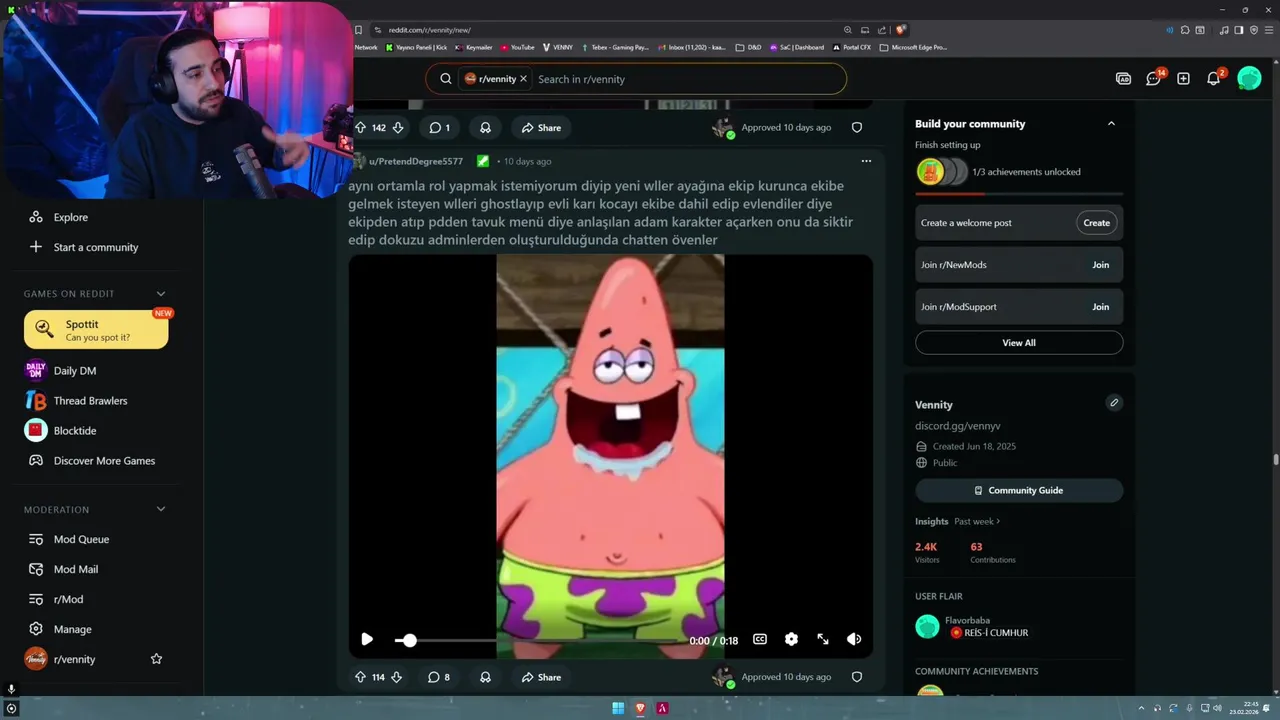The height and width of the screenshot is (720, 1280).
Task: Open the three-dot menu on PretendDegree5577's post
Action: point(866,161)
